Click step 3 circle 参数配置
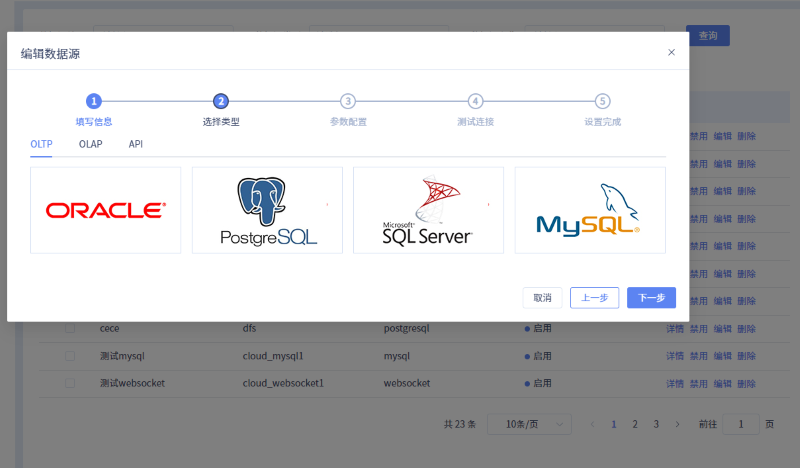This screenshot has height=468, width=800. coord(348,101)
